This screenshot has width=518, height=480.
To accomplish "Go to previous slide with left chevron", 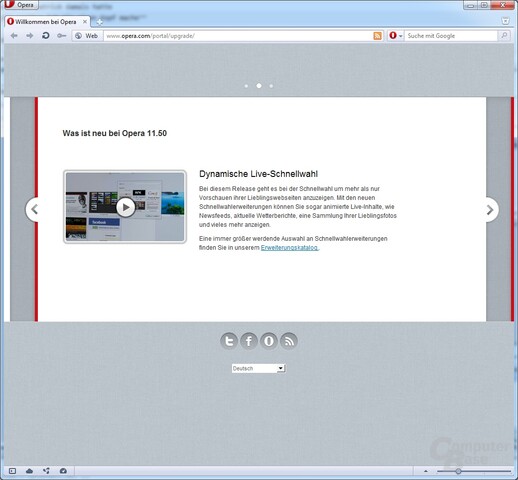I will tap(32, 210).
